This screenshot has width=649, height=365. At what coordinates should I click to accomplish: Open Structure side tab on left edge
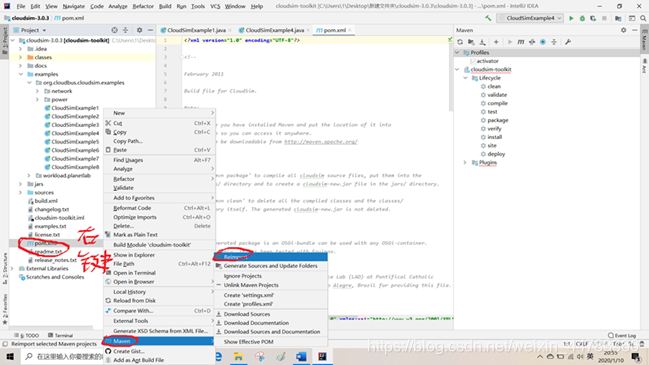click(5, 269)
